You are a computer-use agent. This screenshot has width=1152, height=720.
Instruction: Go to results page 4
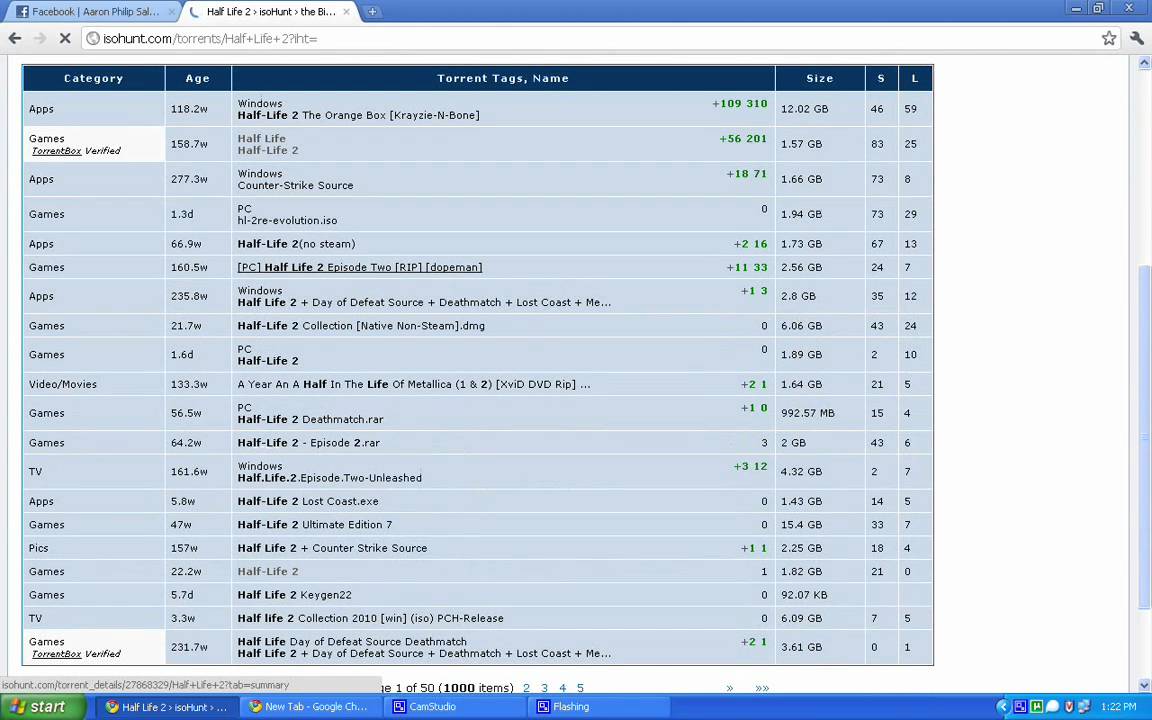pos(562,688)
